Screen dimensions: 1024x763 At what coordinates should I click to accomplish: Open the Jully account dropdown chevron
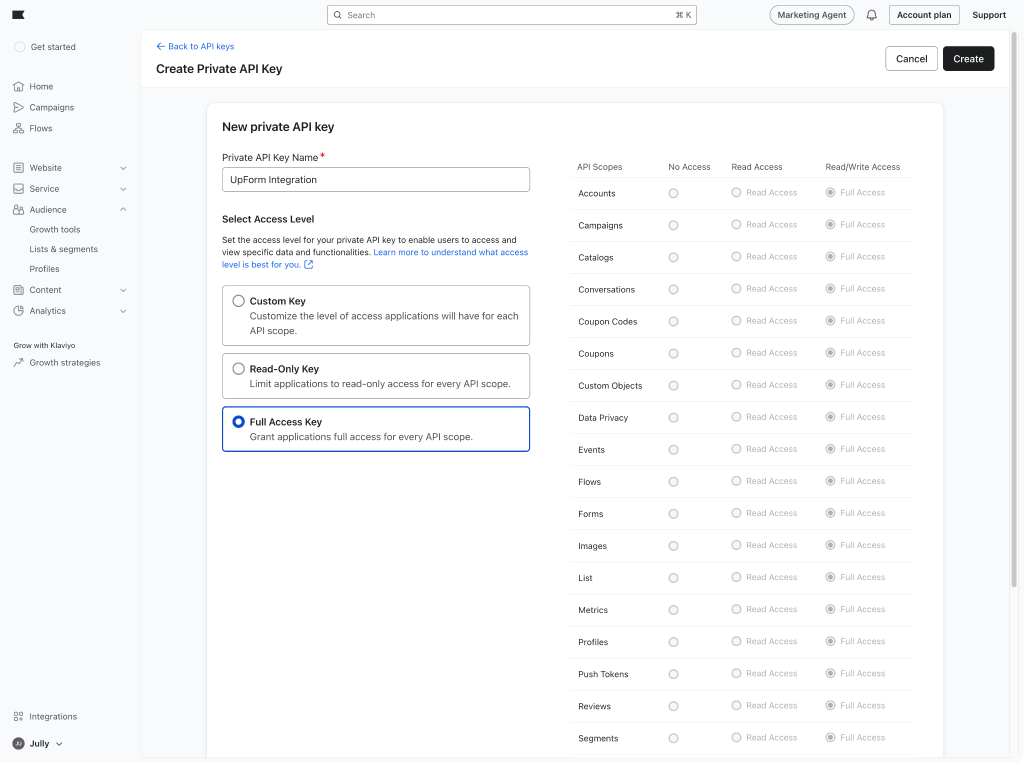[59, 743]
